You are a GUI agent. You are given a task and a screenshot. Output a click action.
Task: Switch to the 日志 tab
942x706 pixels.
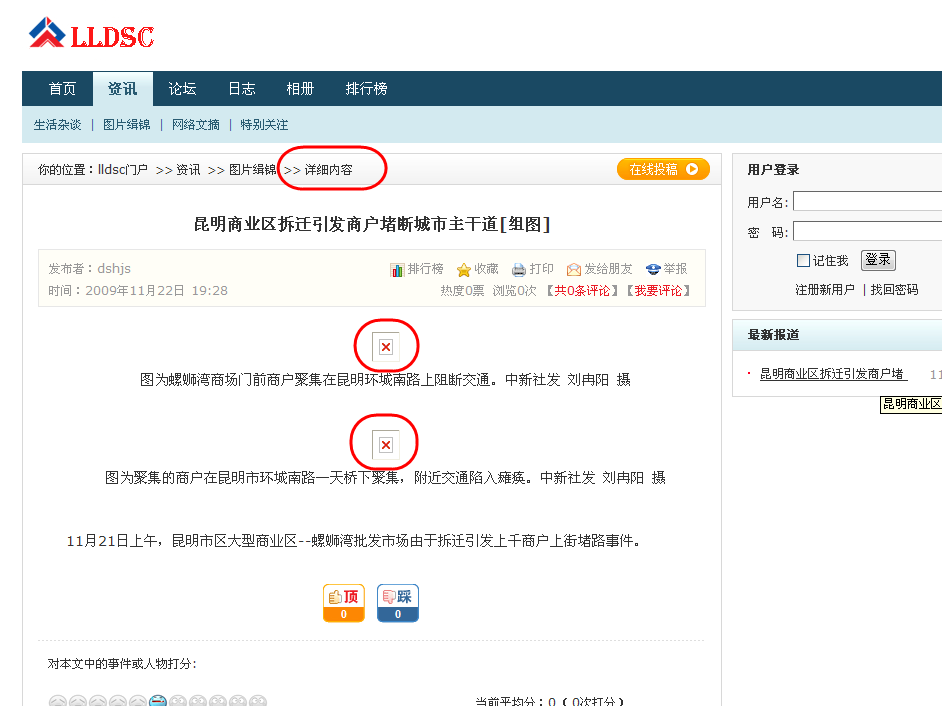242,89
